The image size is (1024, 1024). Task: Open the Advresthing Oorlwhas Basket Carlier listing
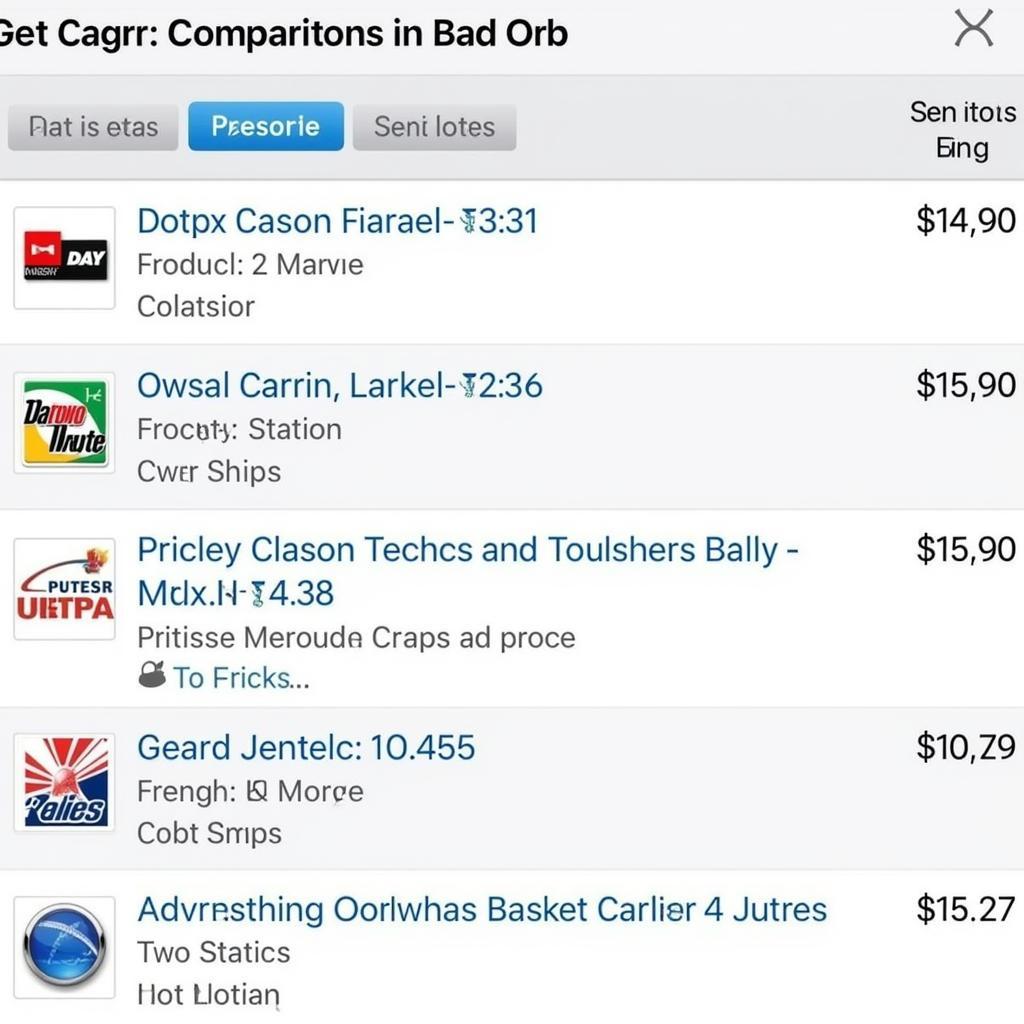482,909
